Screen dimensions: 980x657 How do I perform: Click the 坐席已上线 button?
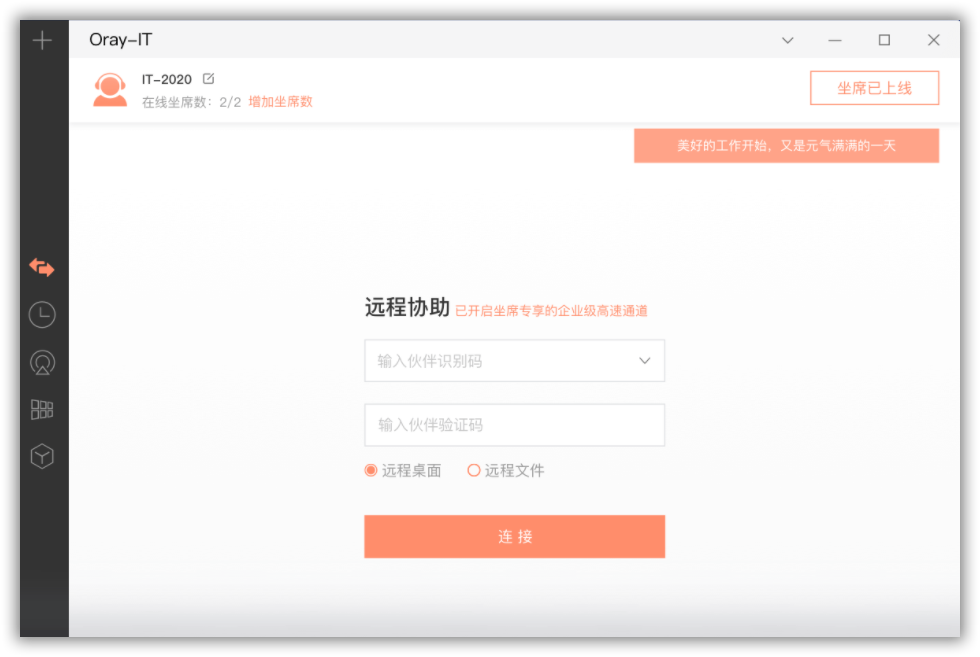pos(874,88)
